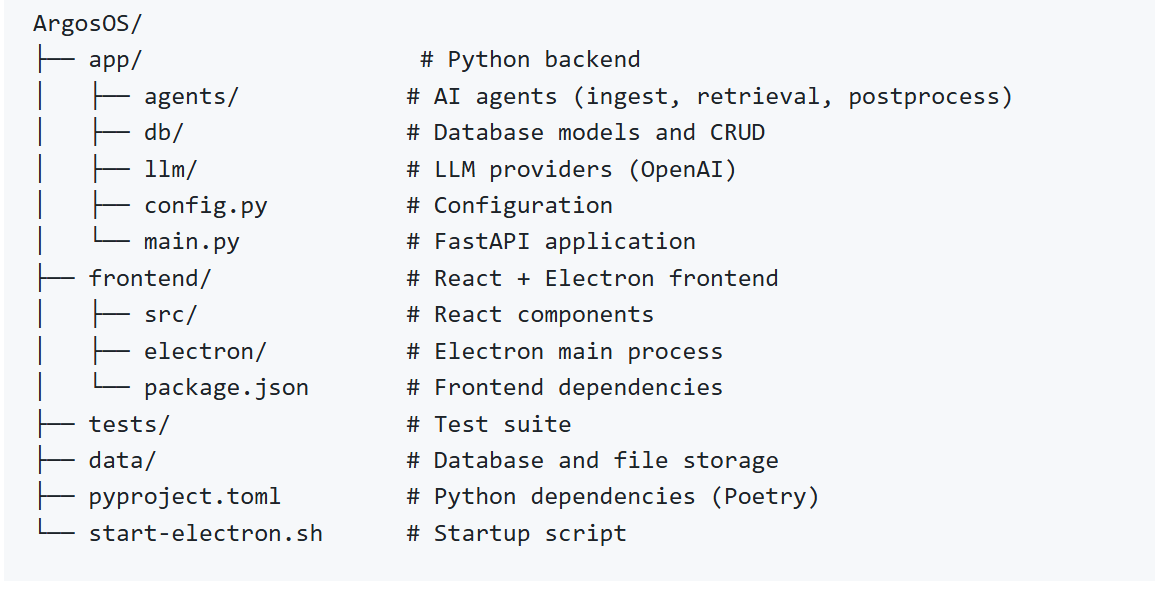Select the frontend/ directory entry
Viewport: 1155px width, 606px height.
150,278
